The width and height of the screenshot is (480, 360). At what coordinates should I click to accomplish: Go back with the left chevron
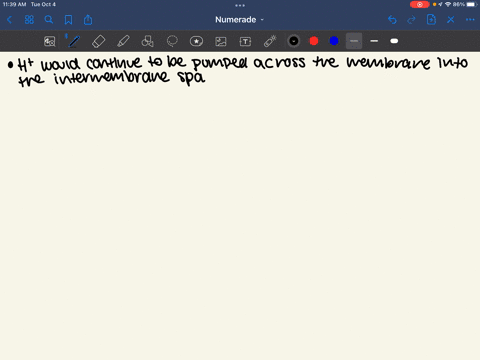tap(9, 20)
